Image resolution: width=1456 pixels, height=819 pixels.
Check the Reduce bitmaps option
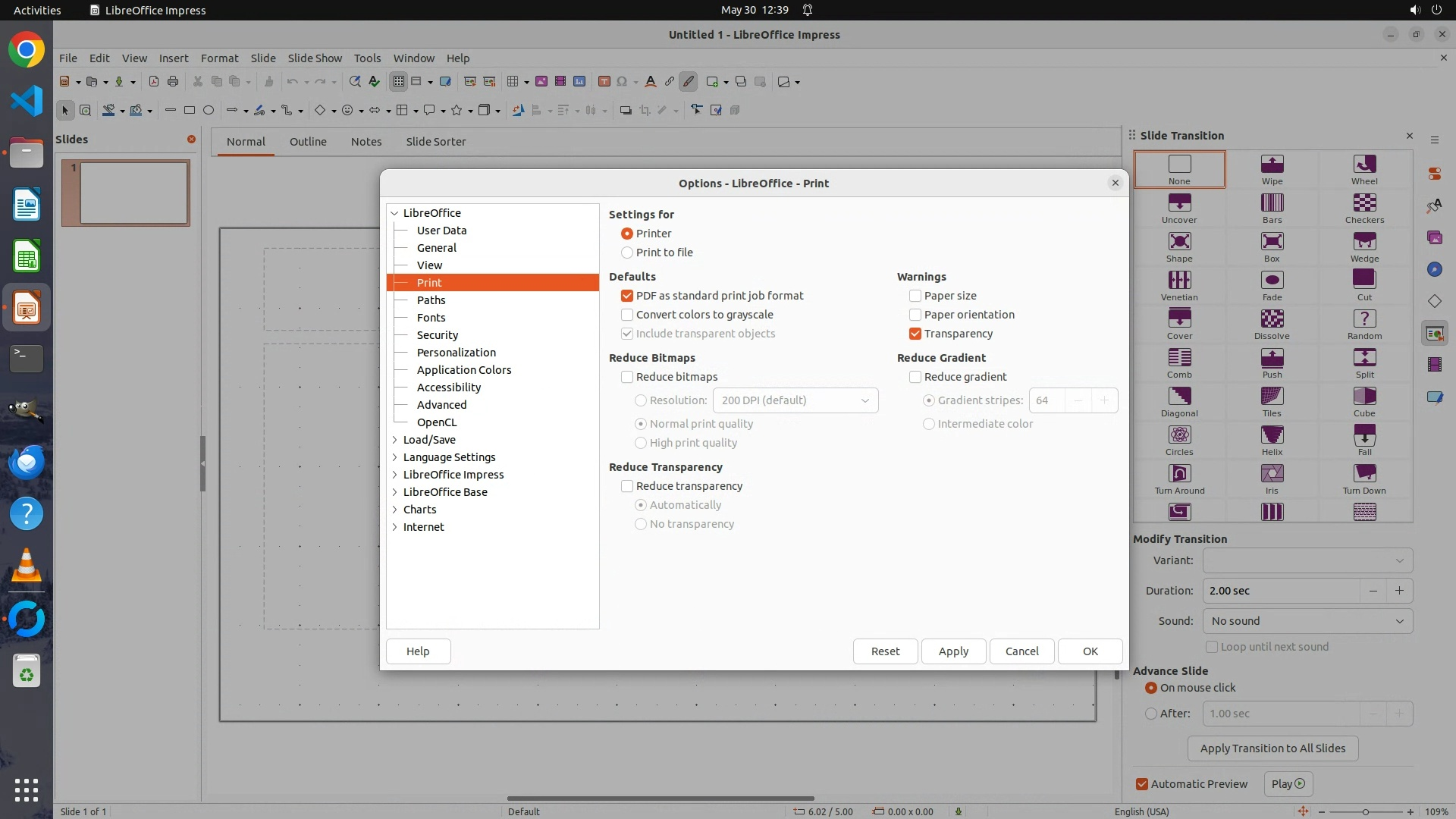627,377
